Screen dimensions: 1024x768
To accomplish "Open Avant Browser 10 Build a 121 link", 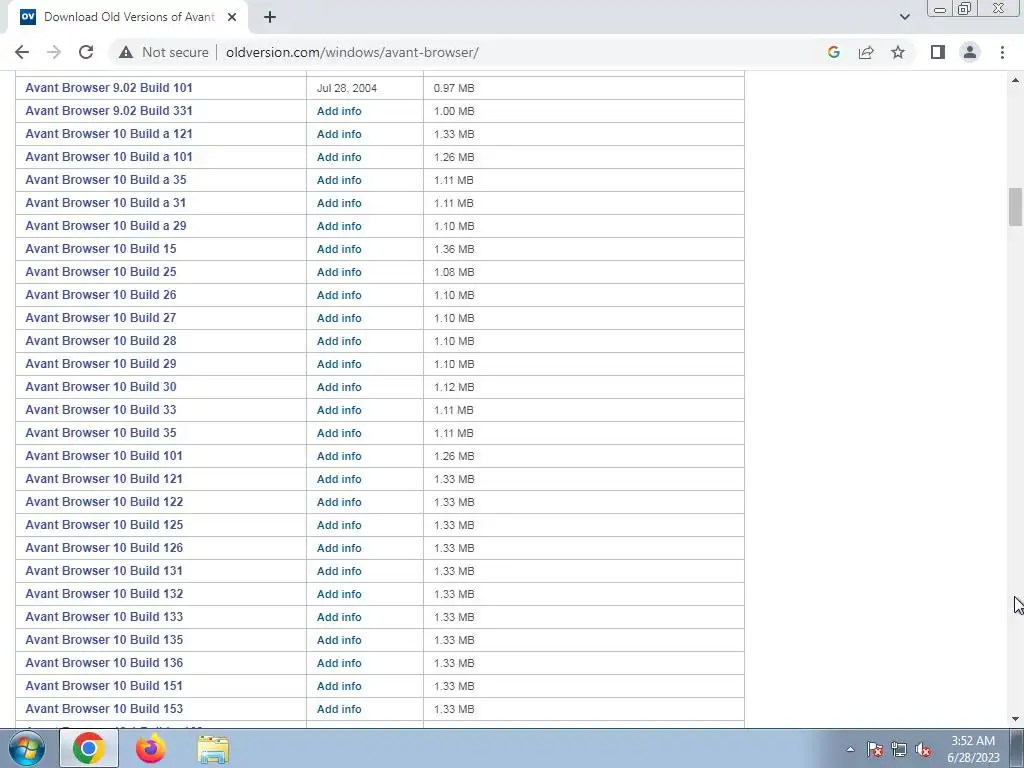I will 109,133.
